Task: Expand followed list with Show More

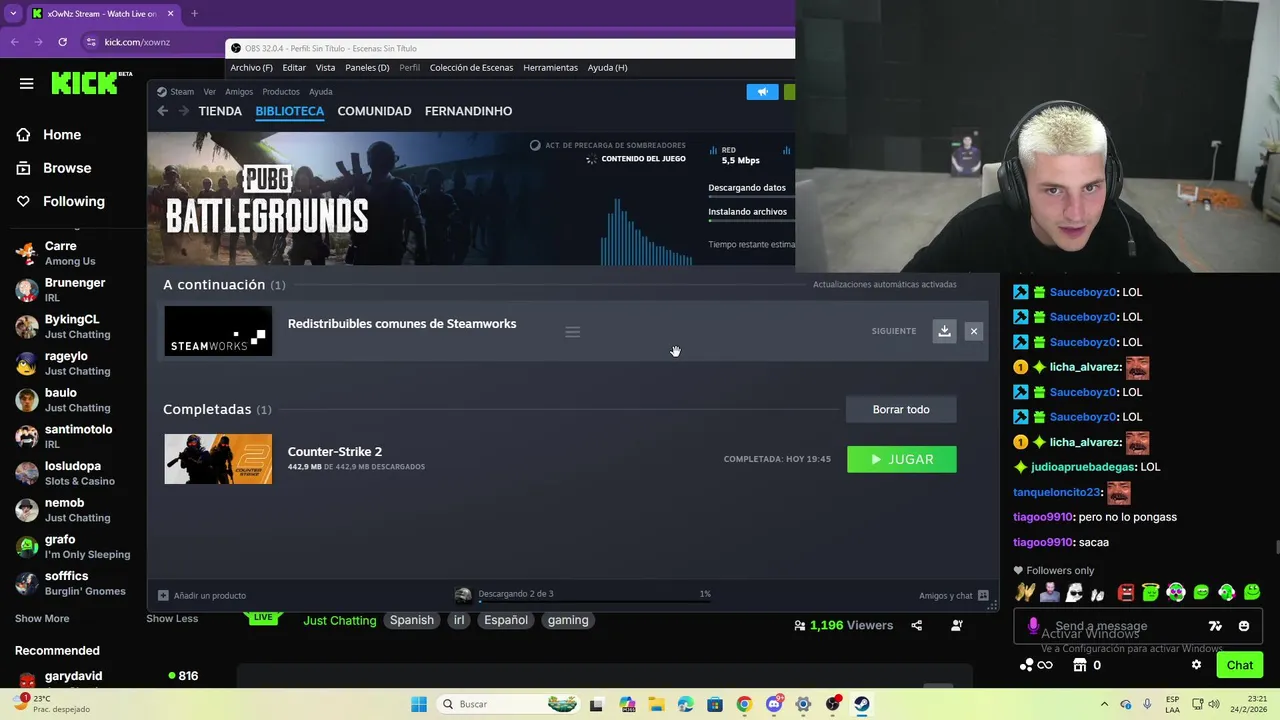Action: [42, 619]
